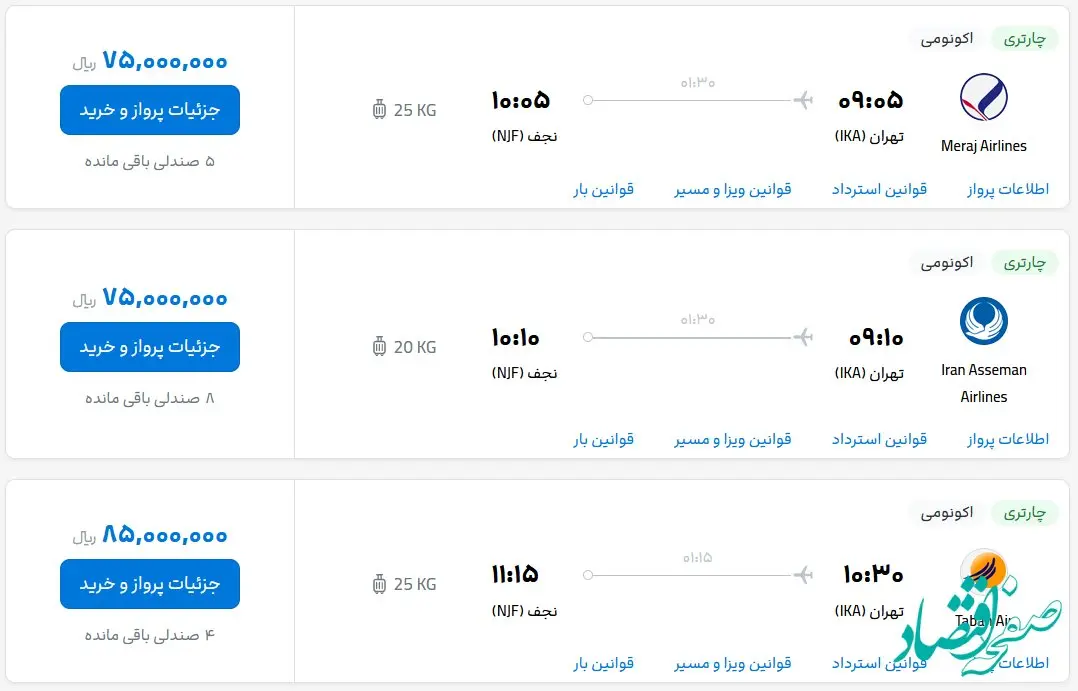Open قوانین ویزا و مسیر on the Asseman flight
Viewport: 1078px width, 691px height.
point(734,438)
